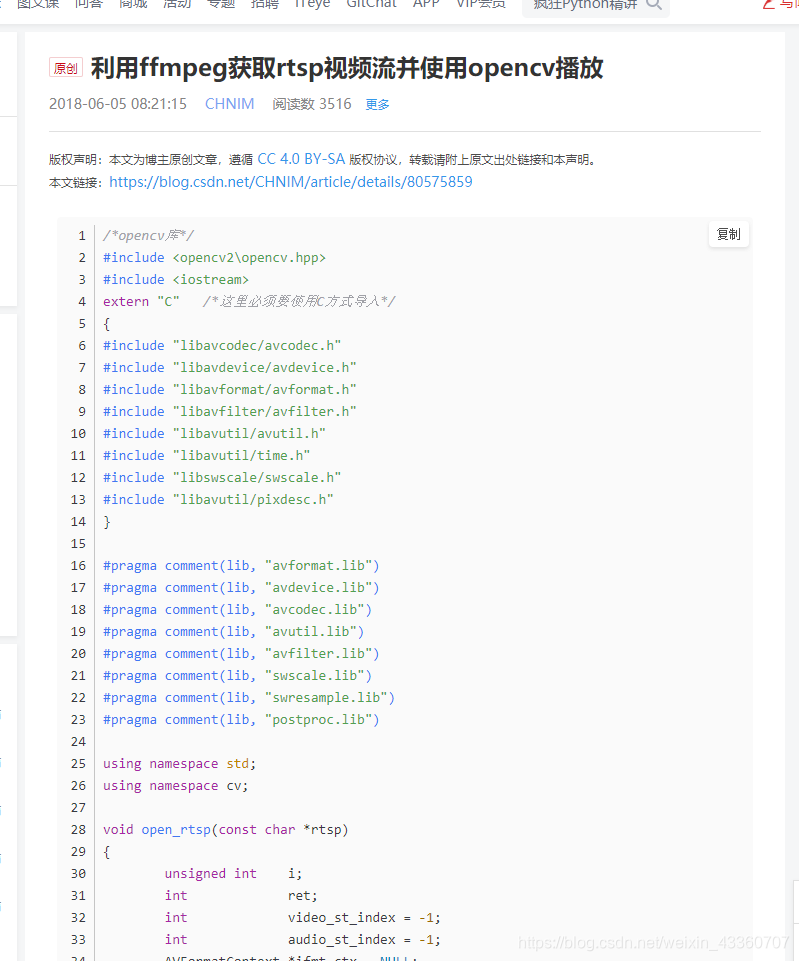
Task: Open the 问答 nav item
Action: pyautogui.click(x=89, y=4)
